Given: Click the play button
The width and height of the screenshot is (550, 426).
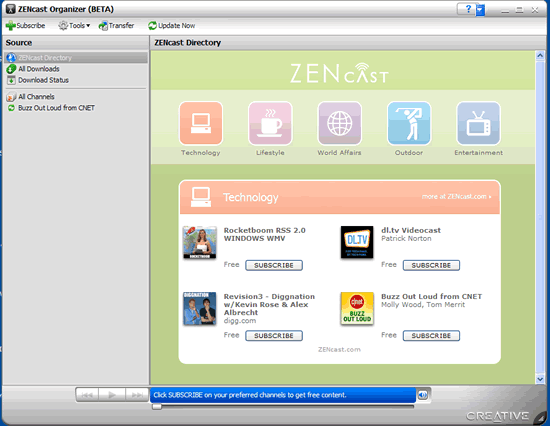Looking at the screenshot, I should pyautogui.click(x=112, y=395).
